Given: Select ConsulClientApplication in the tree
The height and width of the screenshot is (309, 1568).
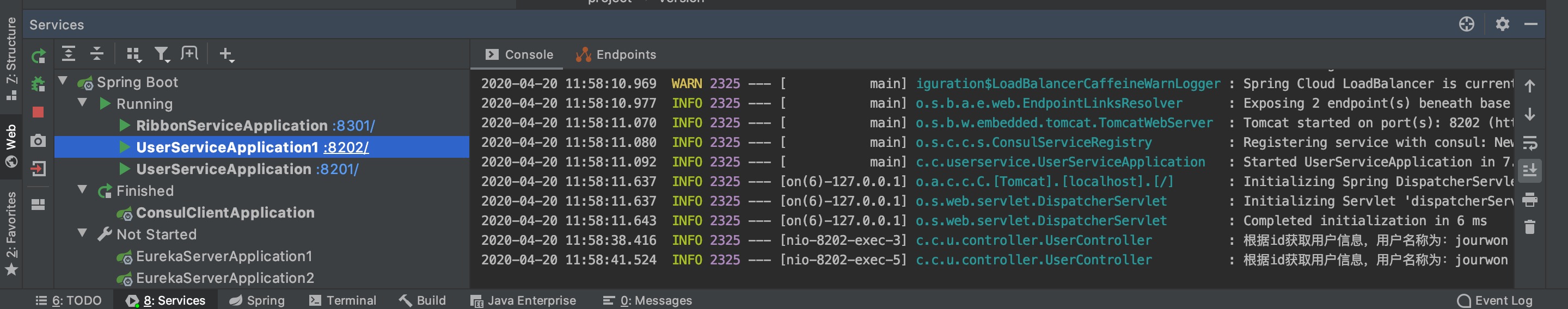Looking at the screenshot, I should (225, 212).
